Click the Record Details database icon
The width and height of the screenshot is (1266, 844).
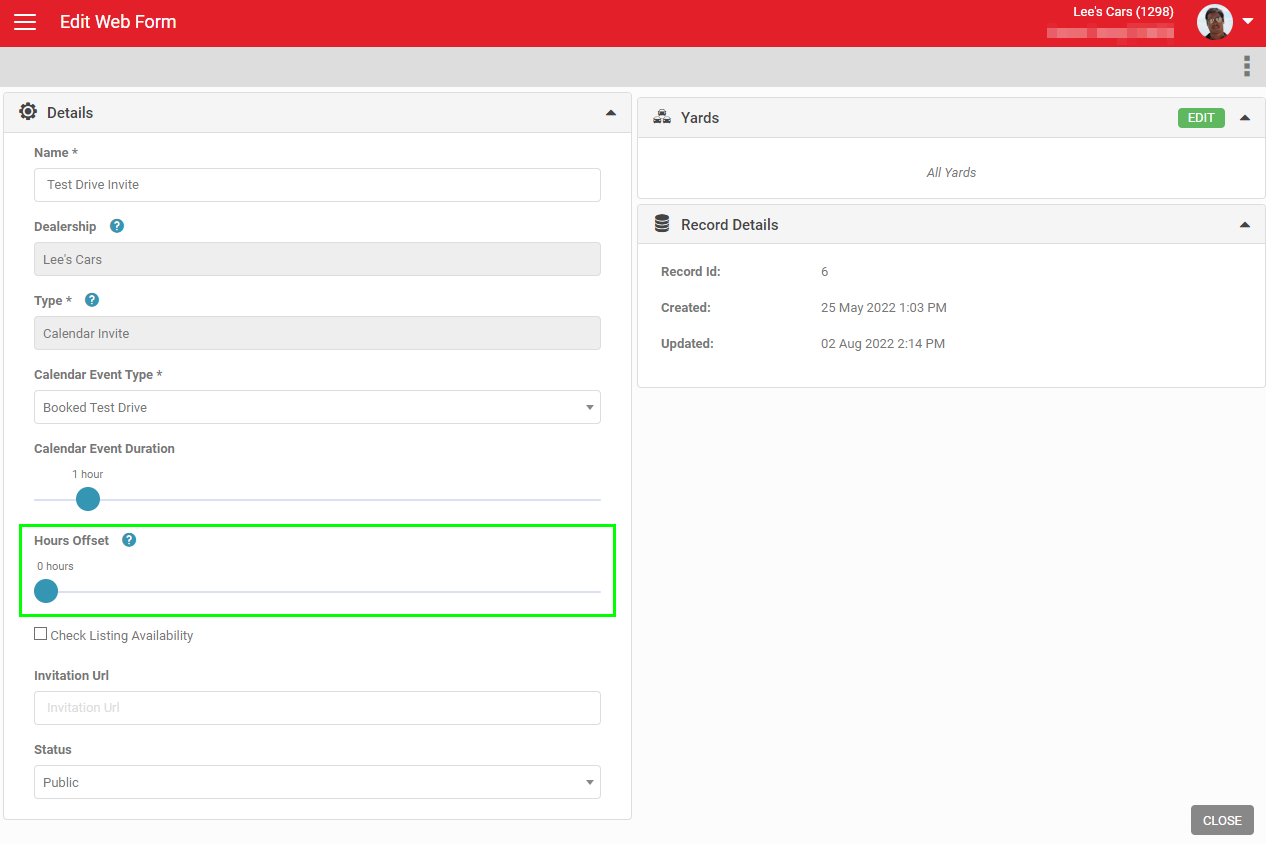tap(662, 224)
